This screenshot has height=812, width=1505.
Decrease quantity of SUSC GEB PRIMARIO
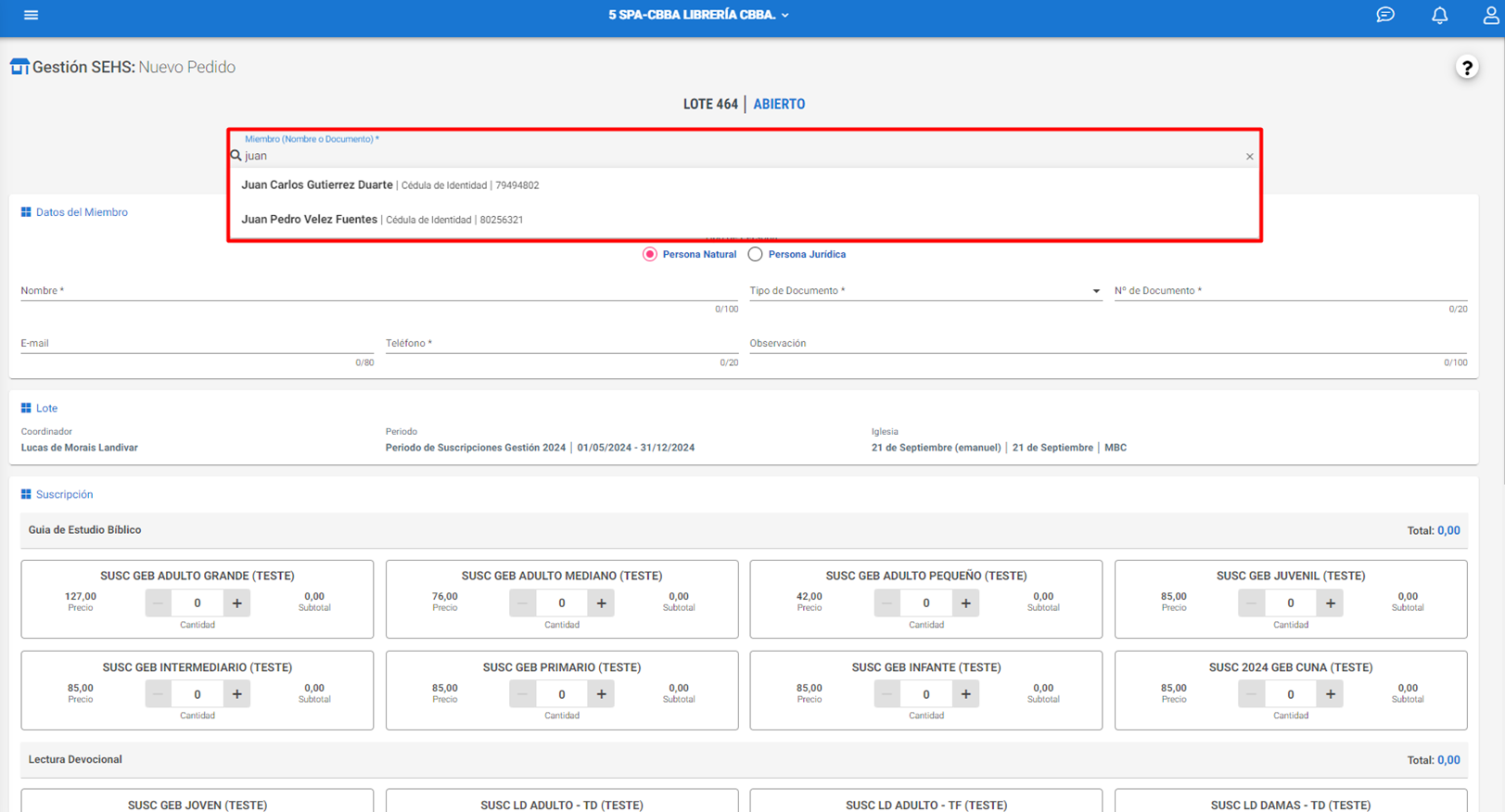[x=522, y=694]
